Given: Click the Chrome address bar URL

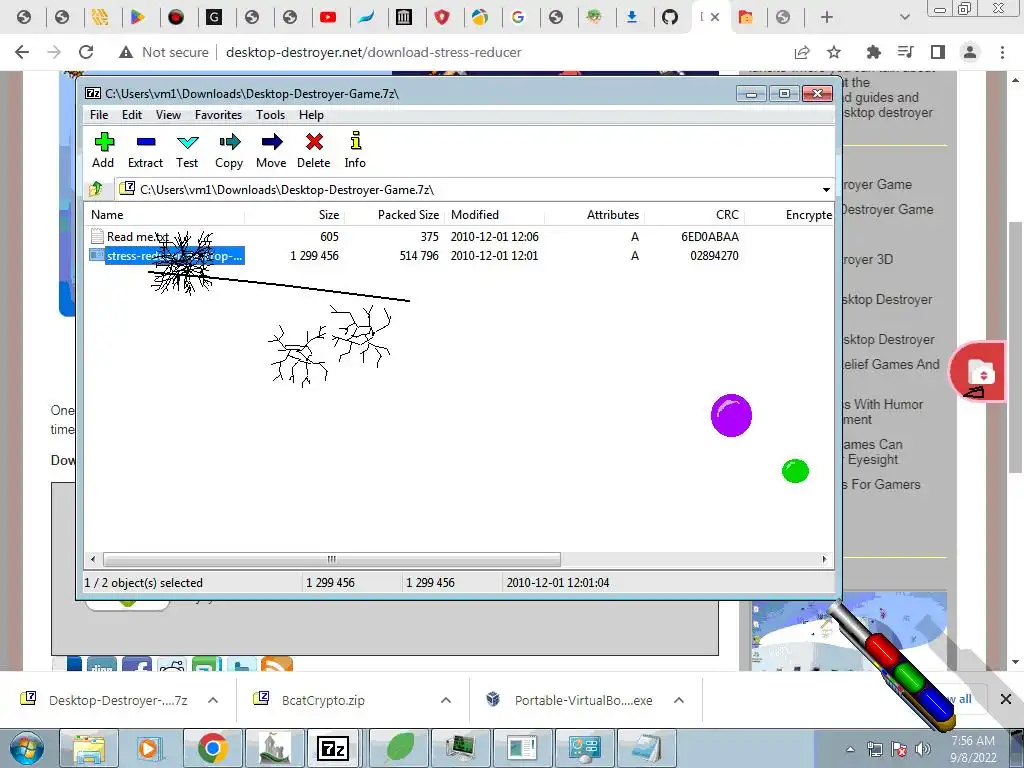Looking at the screenshot, I should click(x=374, y=52).
